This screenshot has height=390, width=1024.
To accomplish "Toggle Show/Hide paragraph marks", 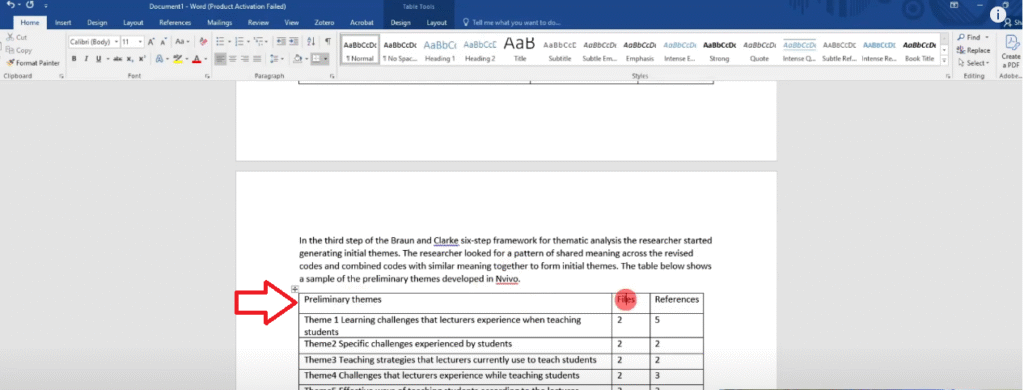I will [327, 42].
